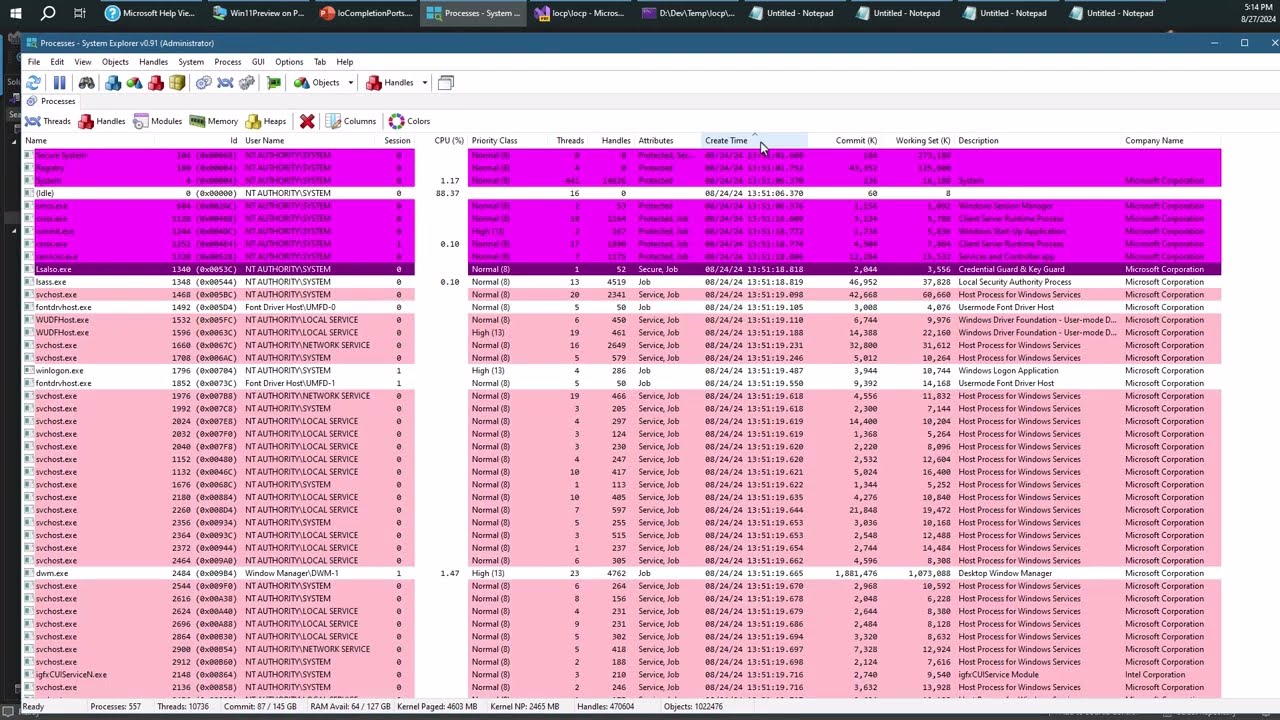
Task: Click the Handles: 470604 status bar entry
Action: point(606,707)
